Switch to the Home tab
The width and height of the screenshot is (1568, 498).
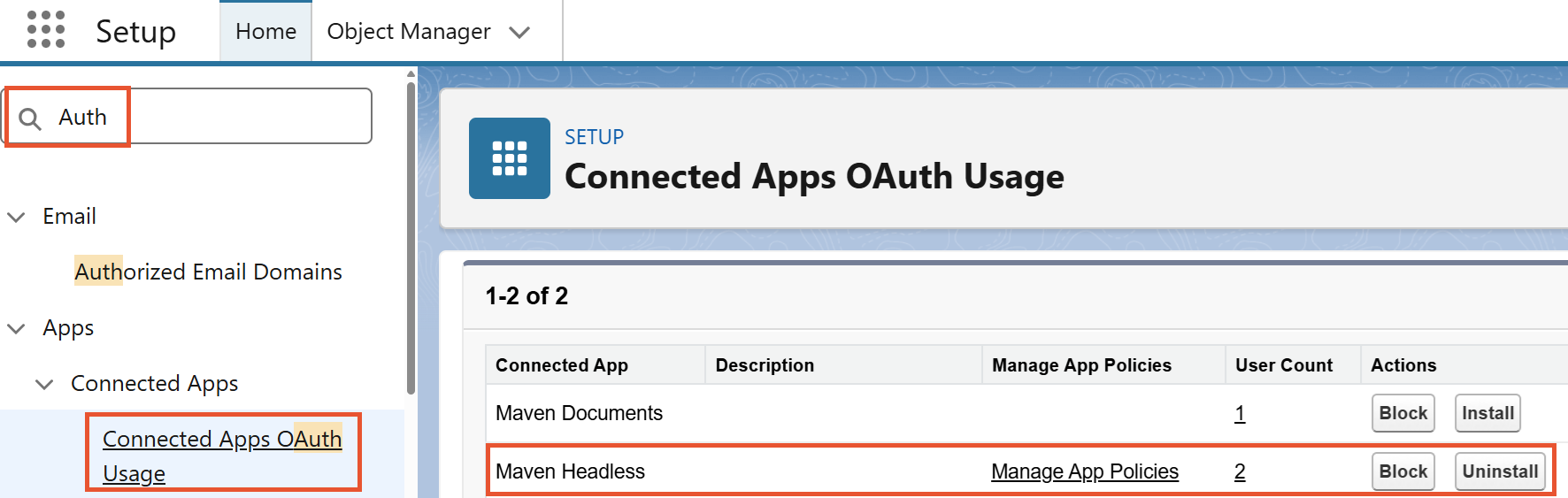265,32
